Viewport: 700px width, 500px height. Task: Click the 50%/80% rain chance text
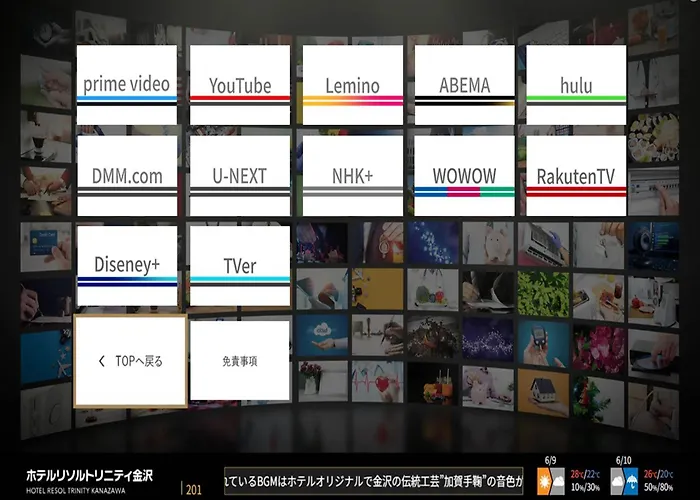658,487
